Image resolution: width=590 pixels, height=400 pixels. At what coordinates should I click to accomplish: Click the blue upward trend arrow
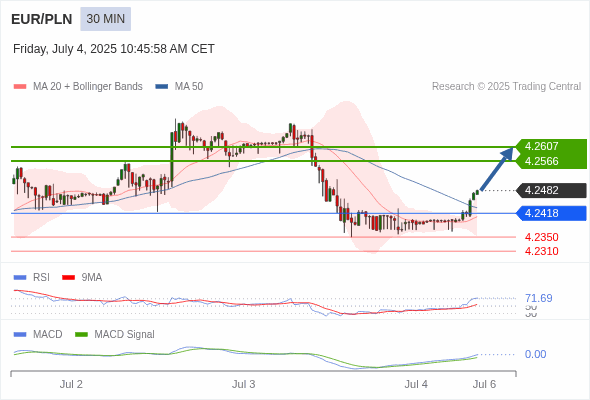[497, 169]
